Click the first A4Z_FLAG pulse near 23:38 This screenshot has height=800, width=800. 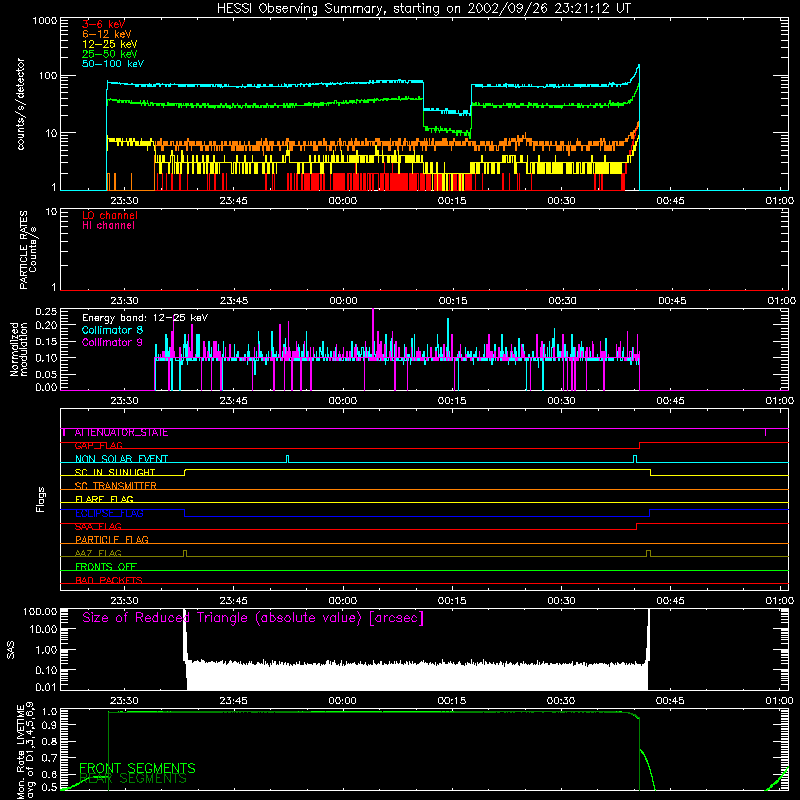[185, 553]
